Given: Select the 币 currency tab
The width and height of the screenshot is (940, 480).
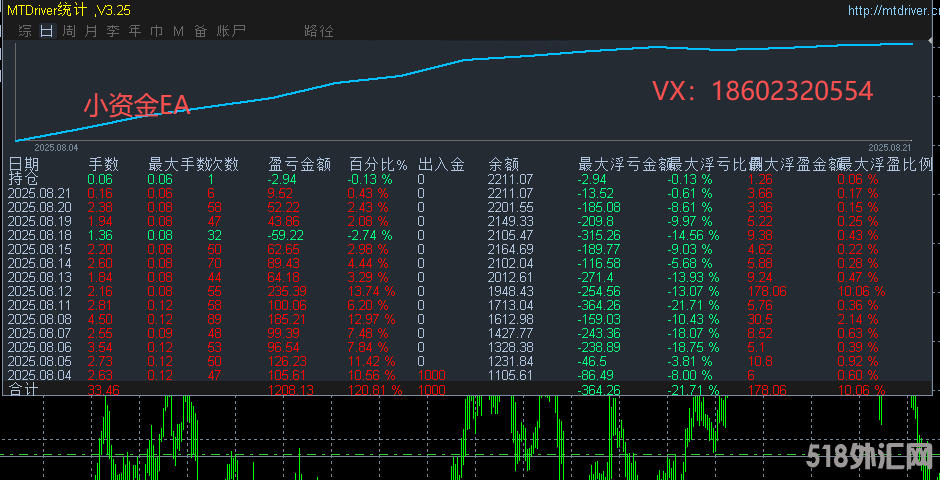Looking at the screenshot, I should tap(156, 31).
